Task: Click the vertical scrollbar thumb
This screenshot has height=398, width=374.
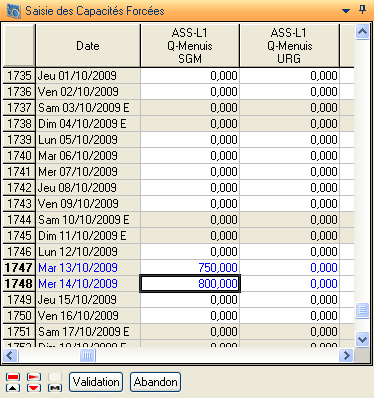Action: (362, 310)
